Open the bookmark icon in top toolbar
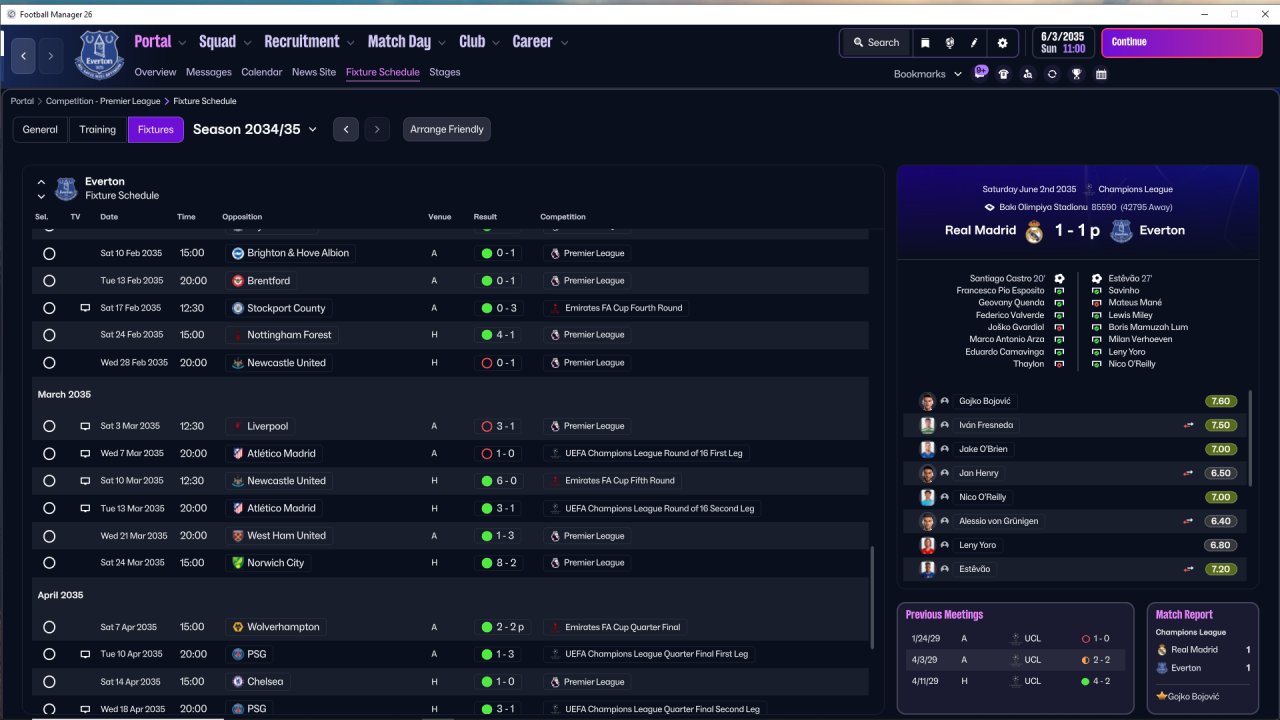This screenshot has height=720, width=1280. click(925, 43)
